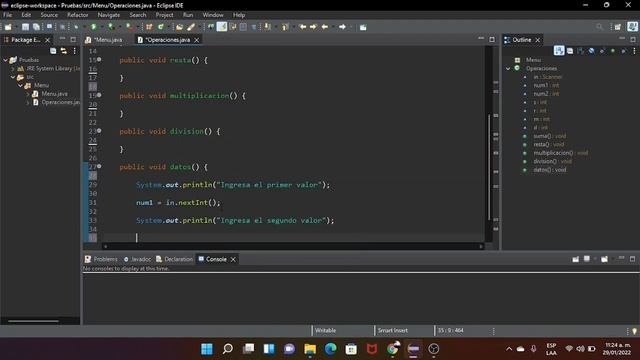Click the Save toolbar icon
This screenshot has height=360, width=640.
25,27
